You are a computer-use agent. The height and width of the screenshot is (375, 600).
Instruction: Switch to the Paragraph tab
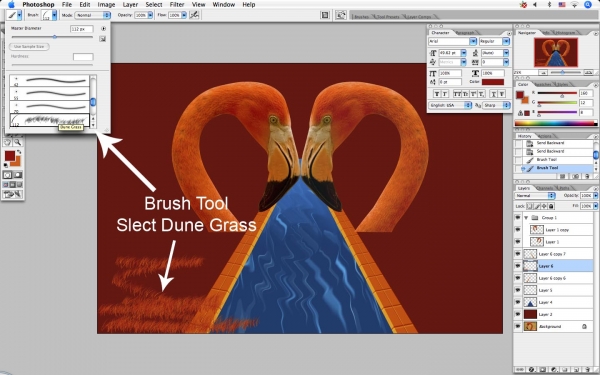[x=465, y=33]
